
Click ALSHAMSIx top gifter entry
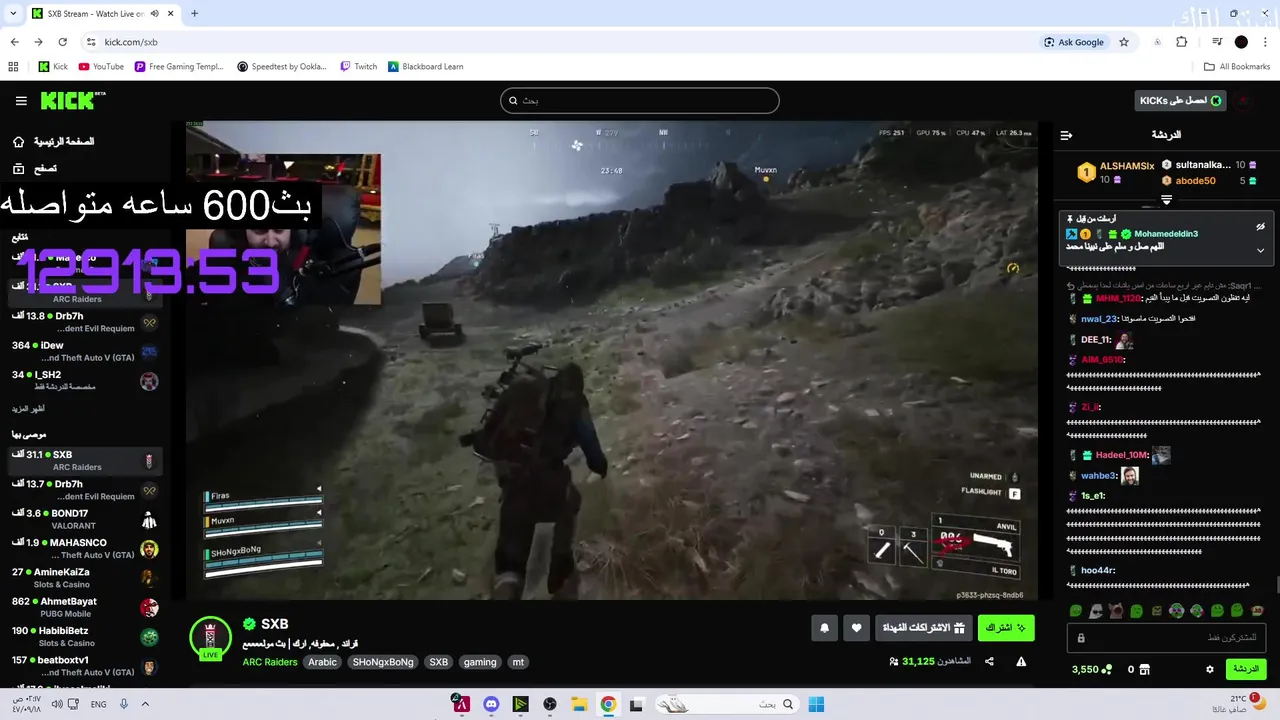tap(1115, 172)
